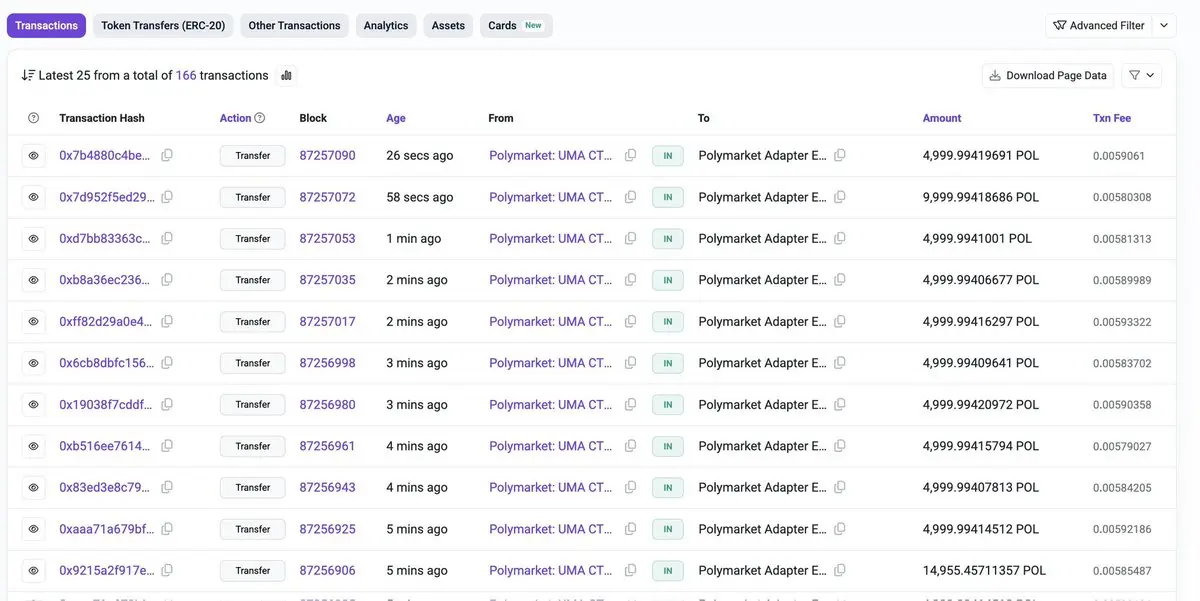Viewport: 1200px width, 601px height.
Task: Preview transaction 0xb8a36ec236 with eye icon
Action: (33, 280)
